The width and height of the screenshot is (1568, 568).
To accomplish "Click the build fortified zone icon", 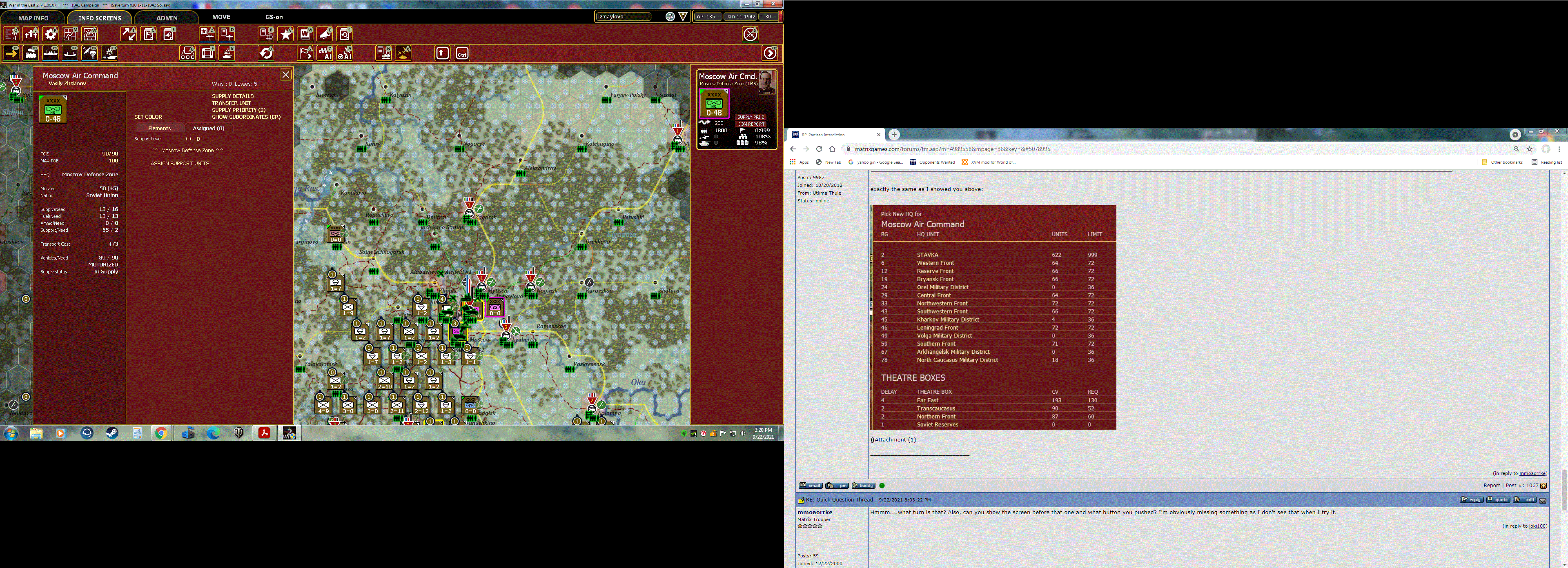I will click(207, 53).
